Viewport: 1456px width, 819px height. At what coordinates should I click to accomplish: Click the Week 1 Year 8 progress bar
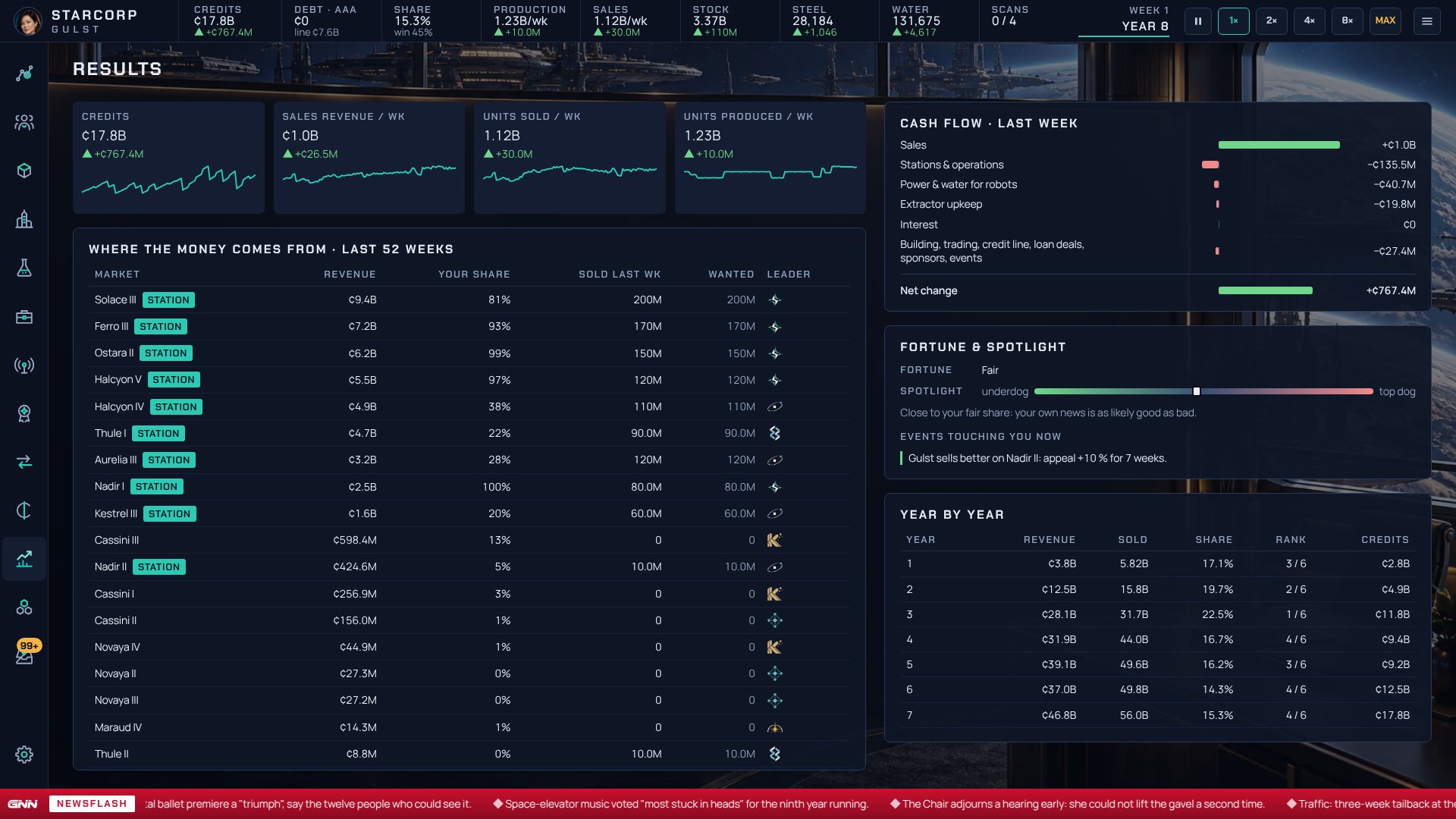tap(1123, 36)
